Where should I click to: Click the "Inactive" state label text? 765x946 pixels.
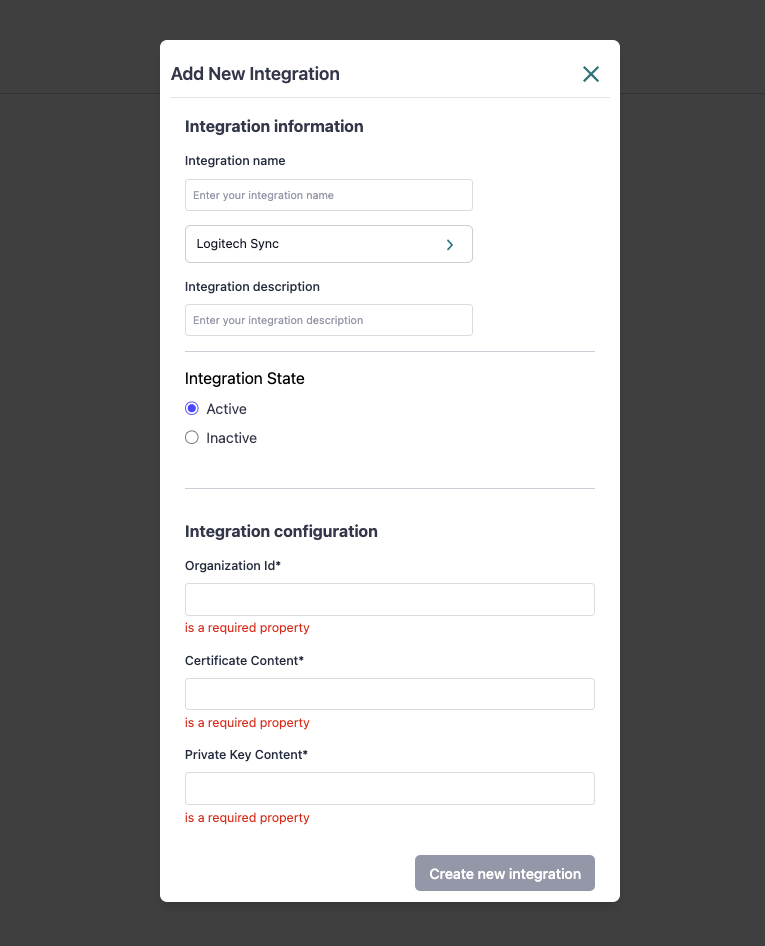231,438
